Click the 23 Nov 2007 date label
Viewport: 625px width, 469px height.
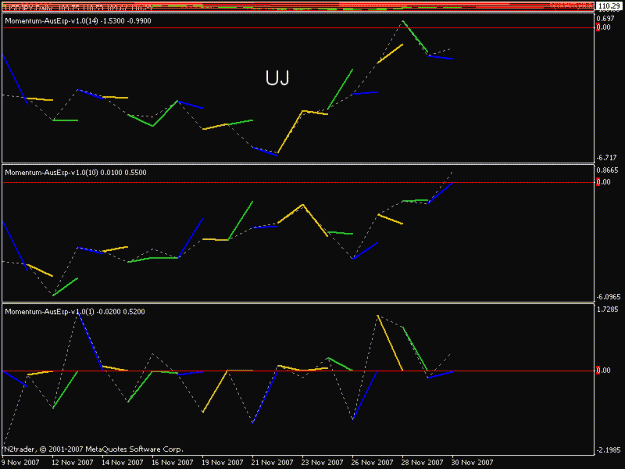pos(322,462)
